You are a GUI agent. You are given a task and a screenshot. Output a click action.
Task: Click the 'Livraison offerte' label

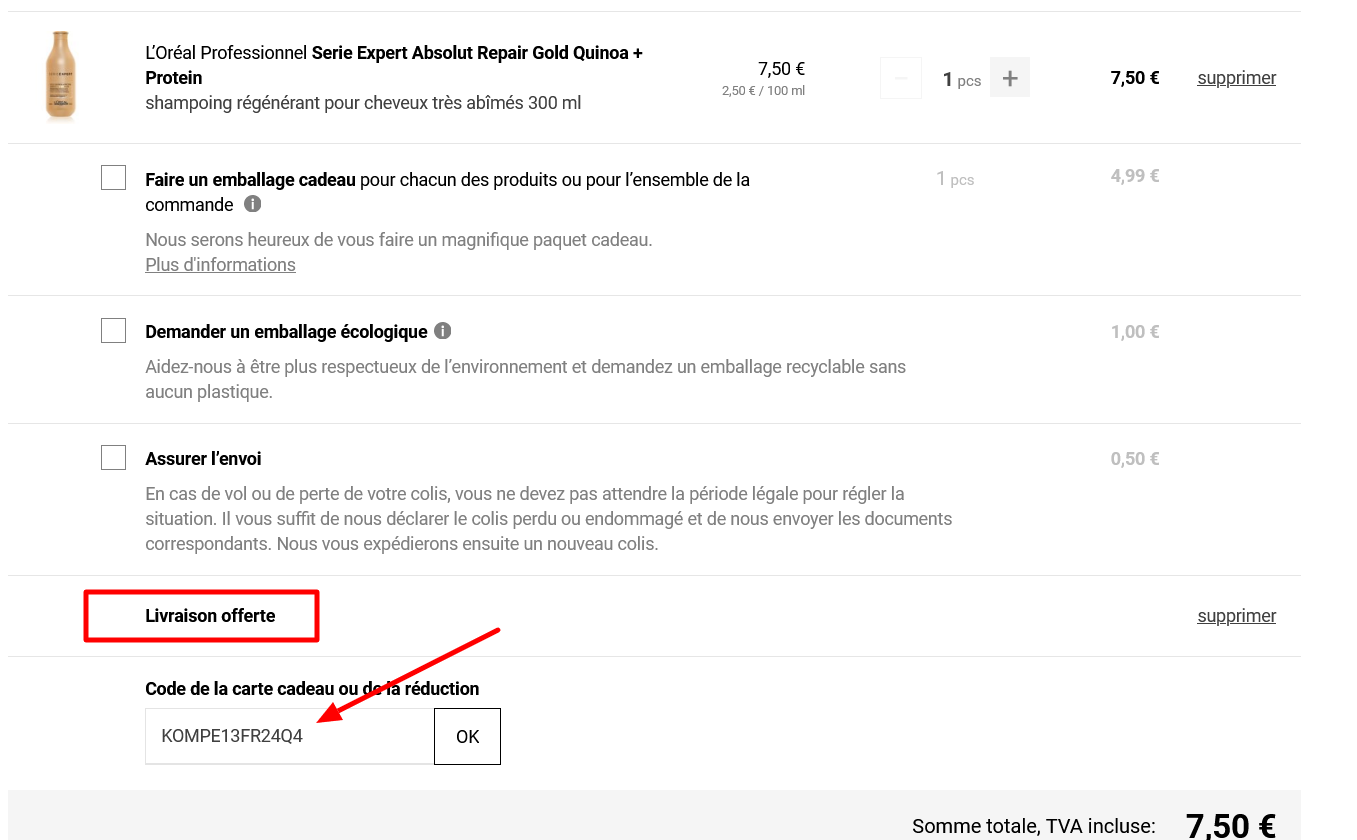pyautogui.click(x=210, y=616)
